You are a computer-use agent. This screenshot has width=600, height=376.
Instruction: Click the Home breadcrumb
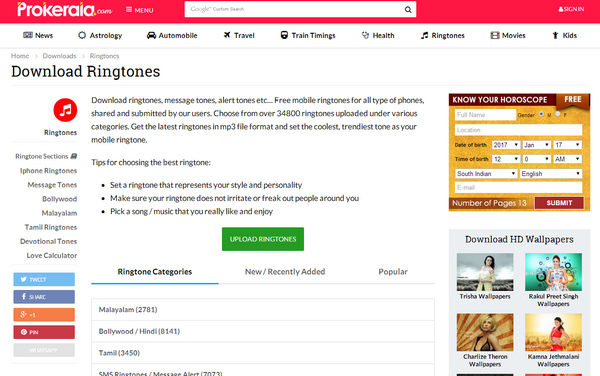click(20, 56)
